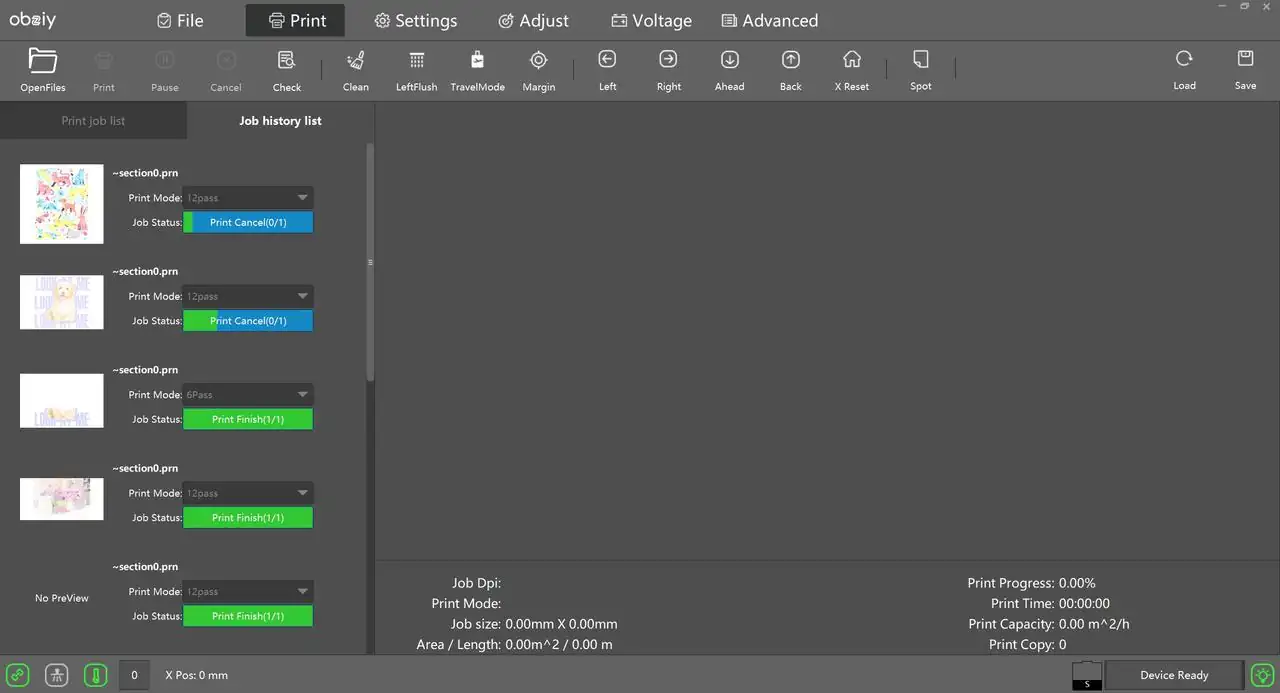Open the Voltage tab

pos(651,20)
